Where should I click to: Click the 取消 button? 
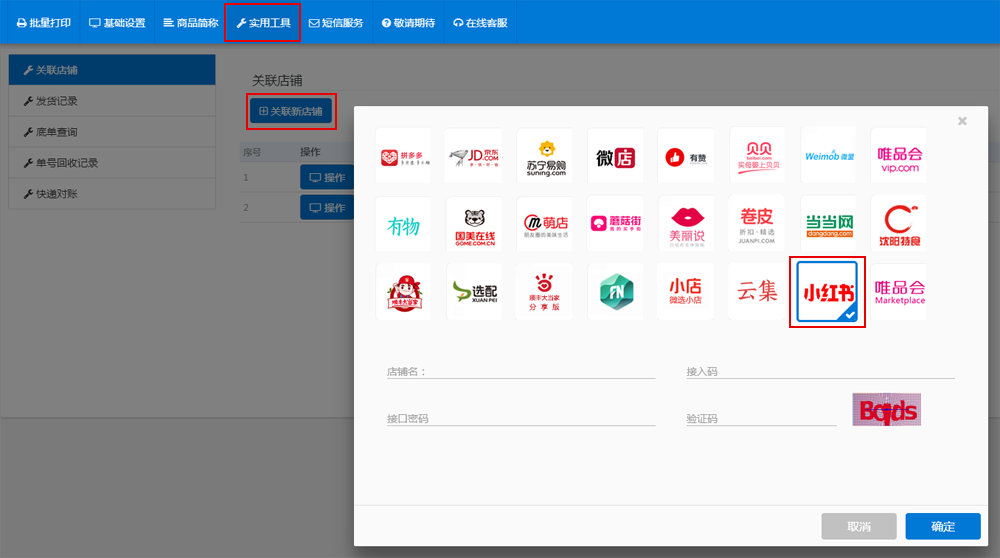pyautogui.click(x=859, y=526)
